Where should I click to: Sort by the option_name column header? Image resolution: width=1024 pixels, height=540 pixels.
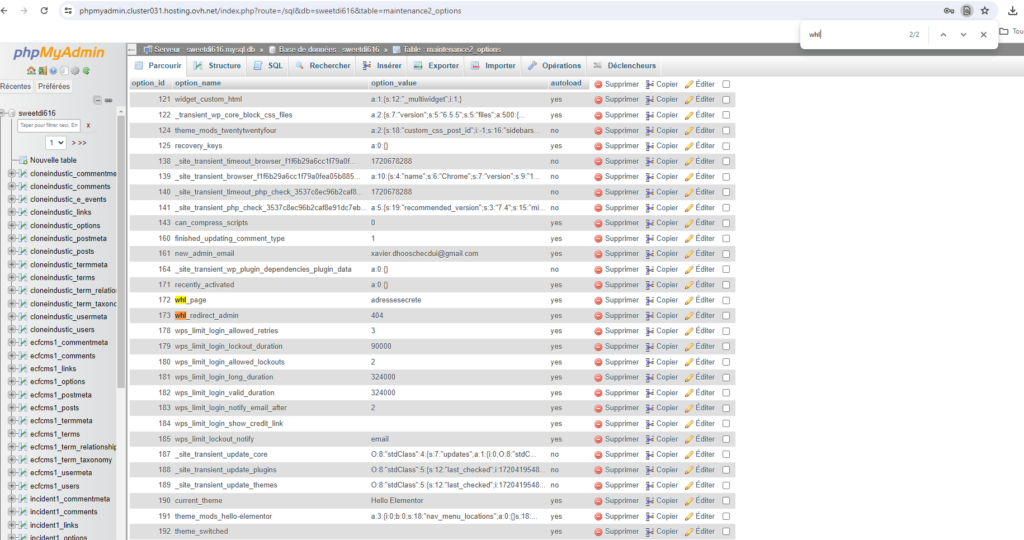click(x=197, y=83)
